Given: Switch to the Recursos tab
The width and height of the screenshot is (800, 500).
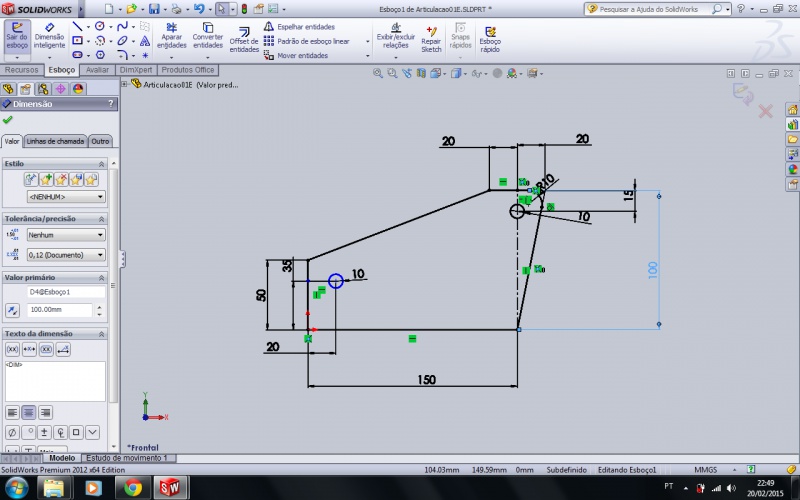Looking at the screenshot, I should point(21,70).
